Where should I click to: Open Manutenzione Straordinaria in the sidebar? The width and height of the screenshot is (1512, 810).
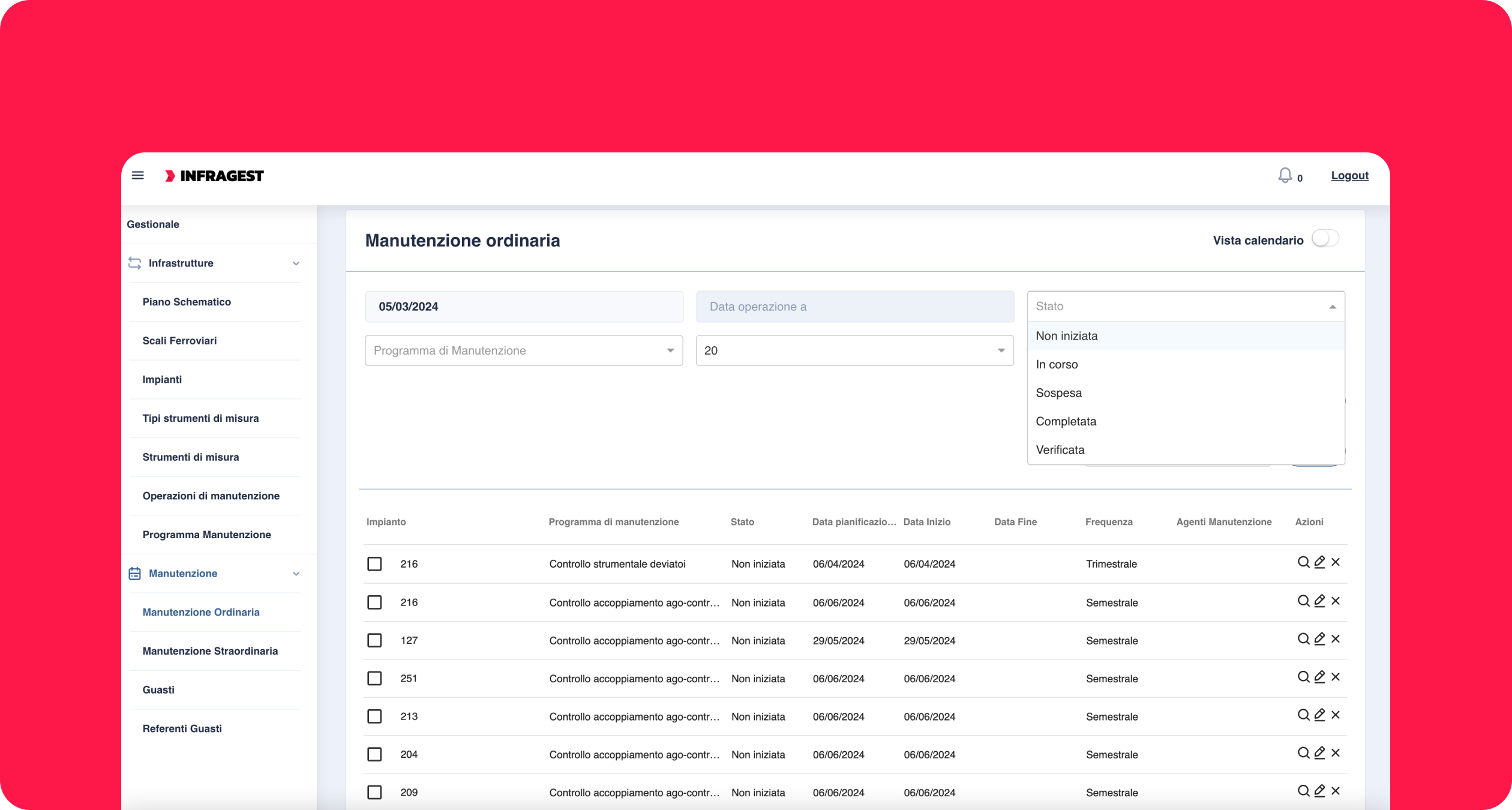(x=210, y=651)
